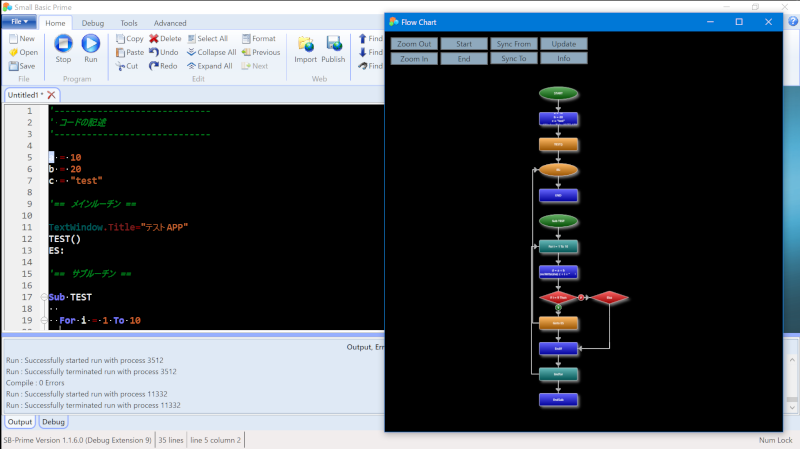Open the File dropdown menu
Viewport: 800px width, 449px height.
19,22
